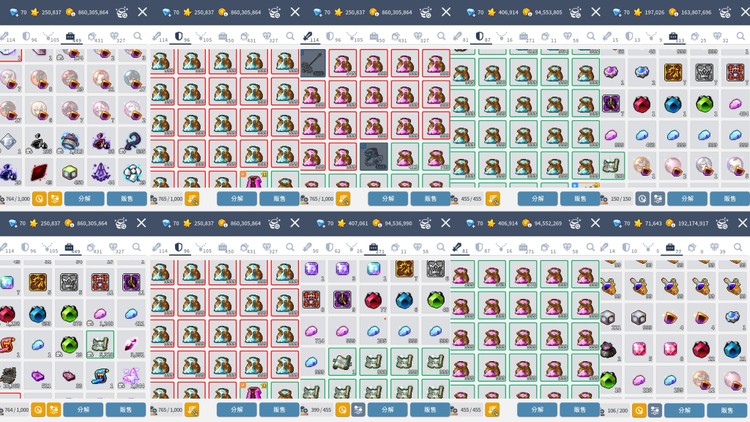
Task: Click orange sort icon in the 94,552,269 panel
Action: pyautogui.click(x=493, y=410)
